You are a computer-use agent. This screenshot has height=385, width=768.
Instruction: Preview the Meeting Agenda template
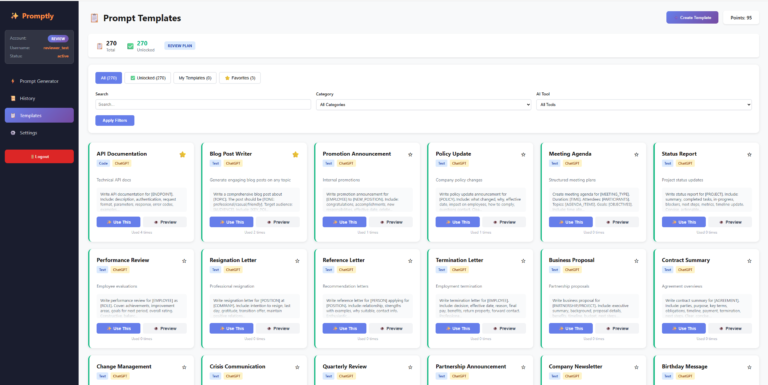617,222
